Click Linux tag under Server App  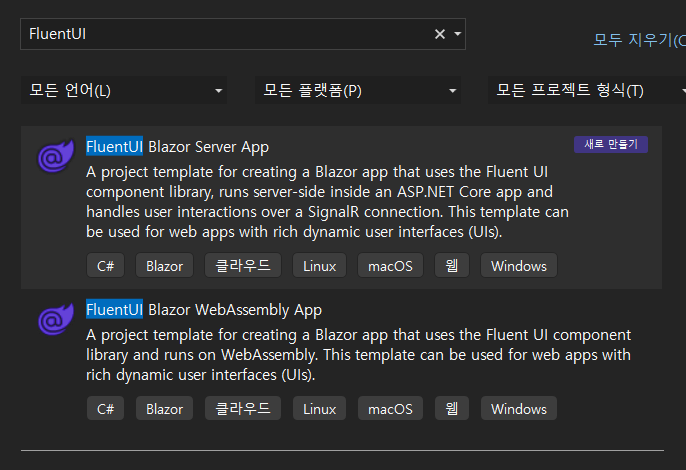[x=319, y=266]
